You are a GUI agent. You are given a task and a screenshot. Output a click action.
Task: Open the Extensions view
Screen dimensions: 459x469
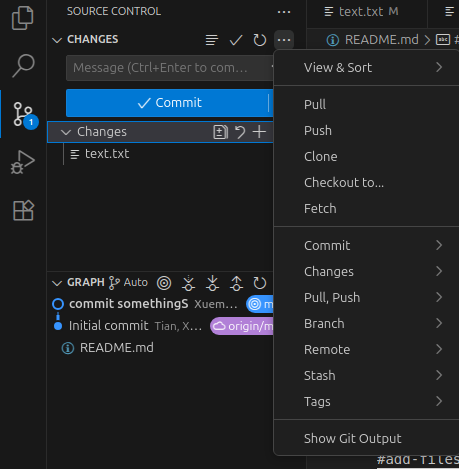tap(23, 210)
